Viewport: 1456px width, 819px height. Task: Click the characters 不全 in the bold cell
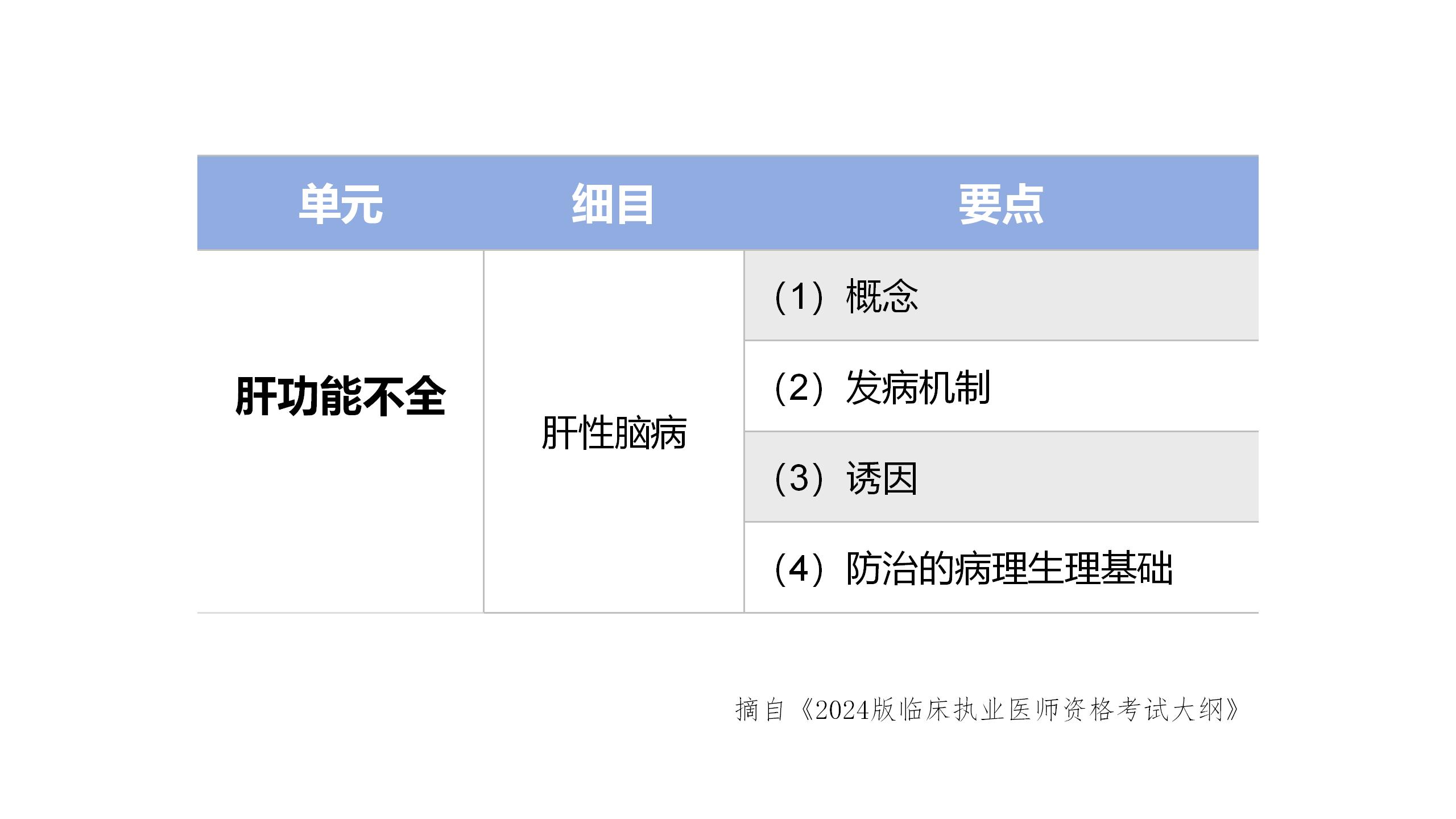404,396
